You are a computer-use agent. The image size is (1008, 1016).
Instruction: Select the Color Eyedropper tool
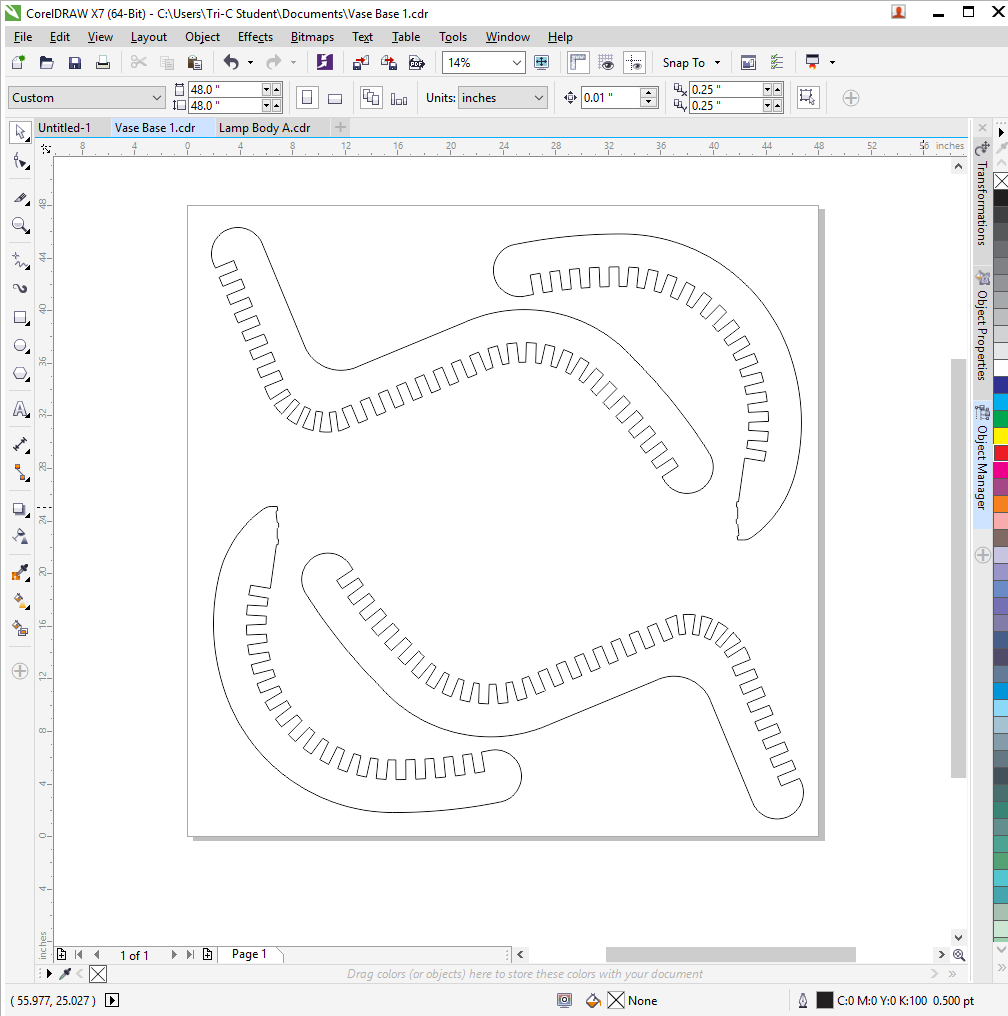coord(20,572)
